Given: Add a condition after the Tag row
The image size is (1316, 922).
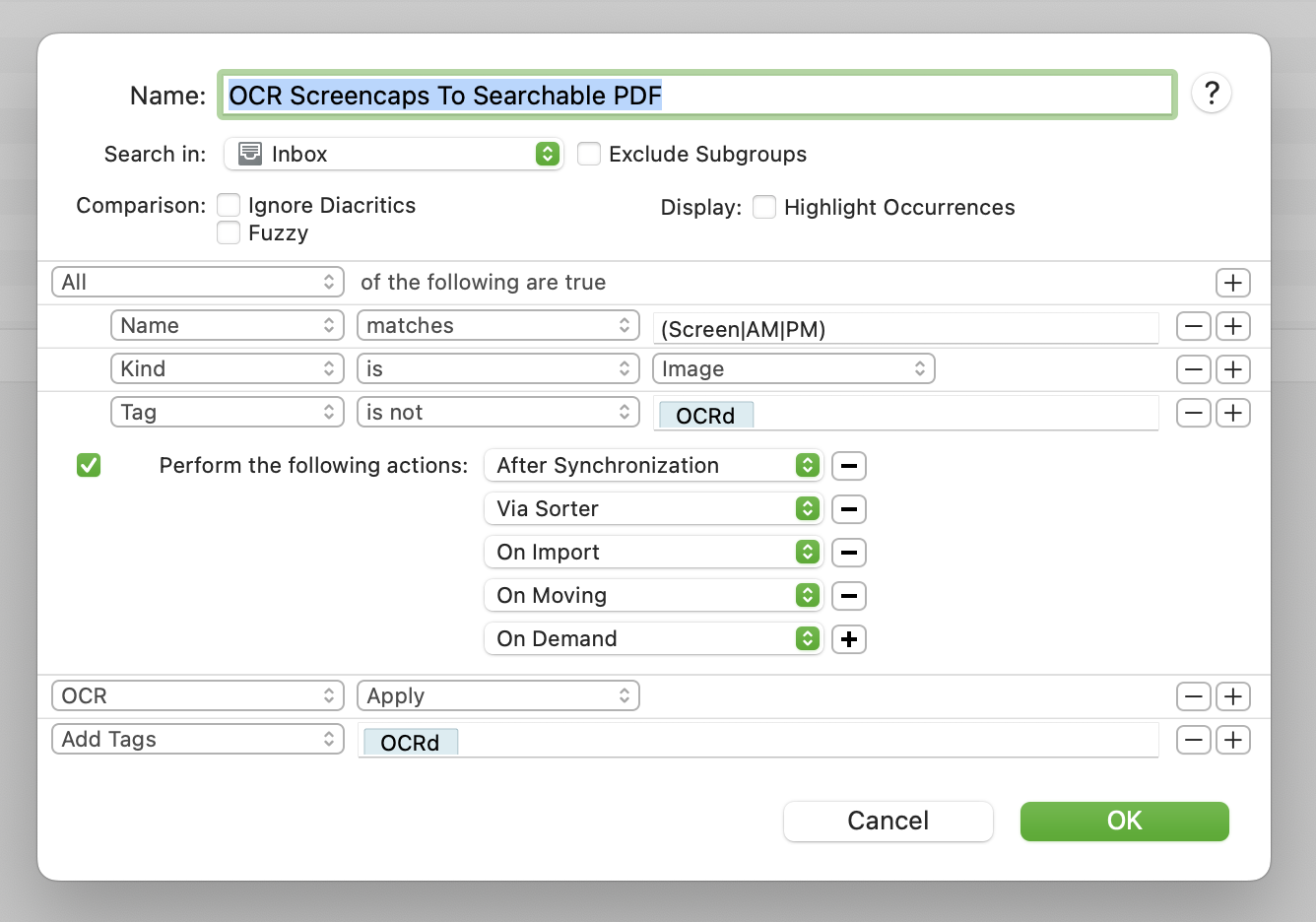Looking at the screenshot, I should click(1232, 413).
